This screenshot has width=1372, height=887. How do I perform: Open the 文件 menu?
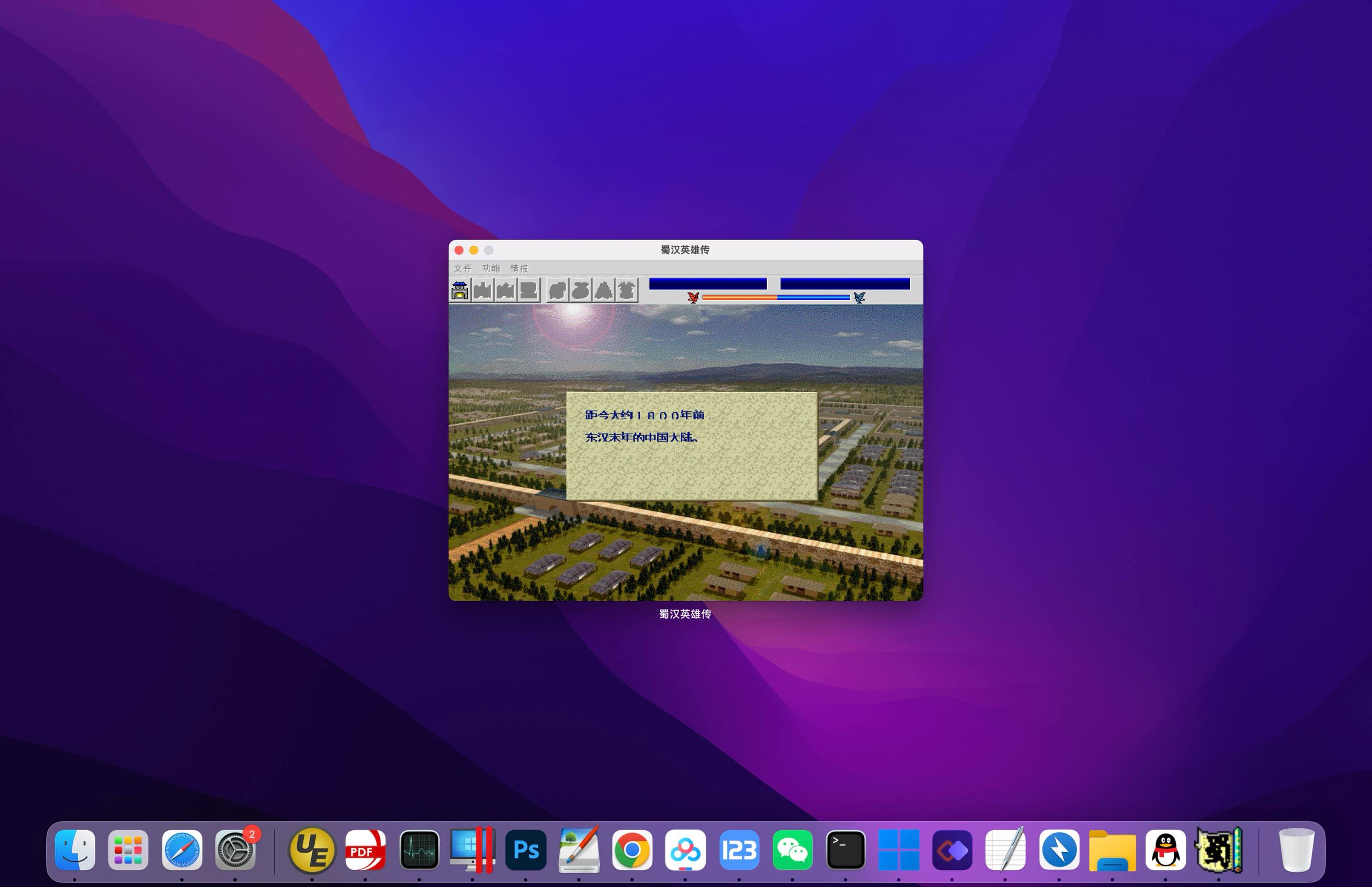[463, 268]
